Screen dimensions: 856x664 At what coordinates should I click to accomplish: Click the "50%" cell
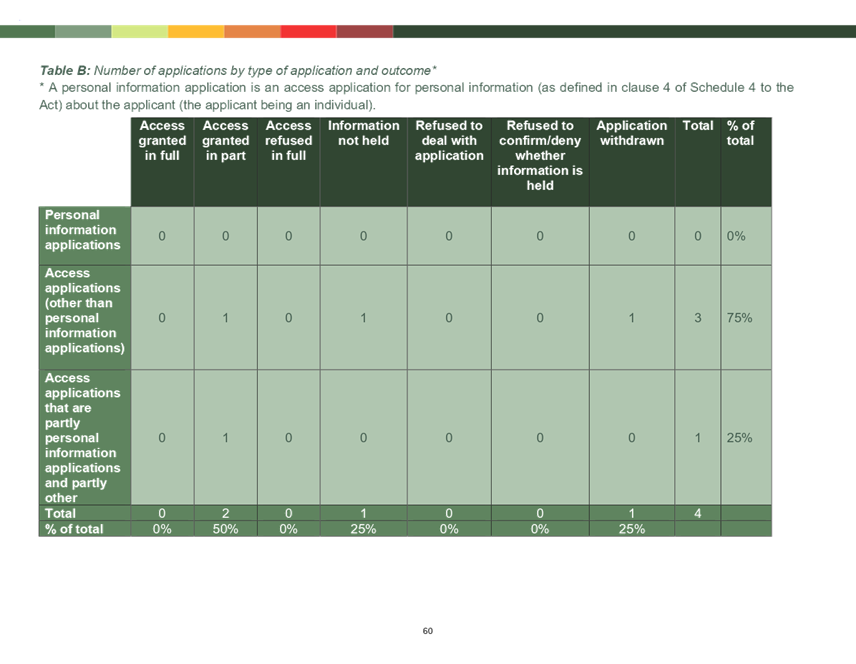225,529
